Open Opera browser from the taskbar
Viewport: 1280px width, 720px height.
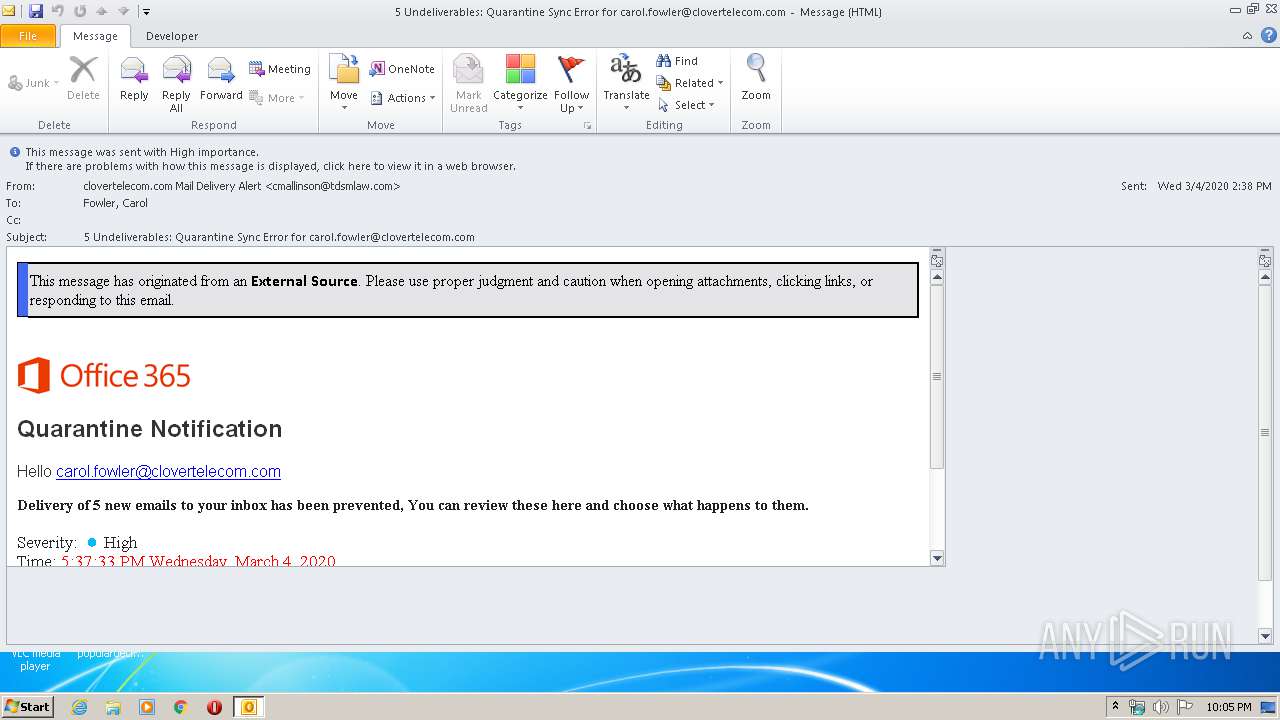click(214, 707)
